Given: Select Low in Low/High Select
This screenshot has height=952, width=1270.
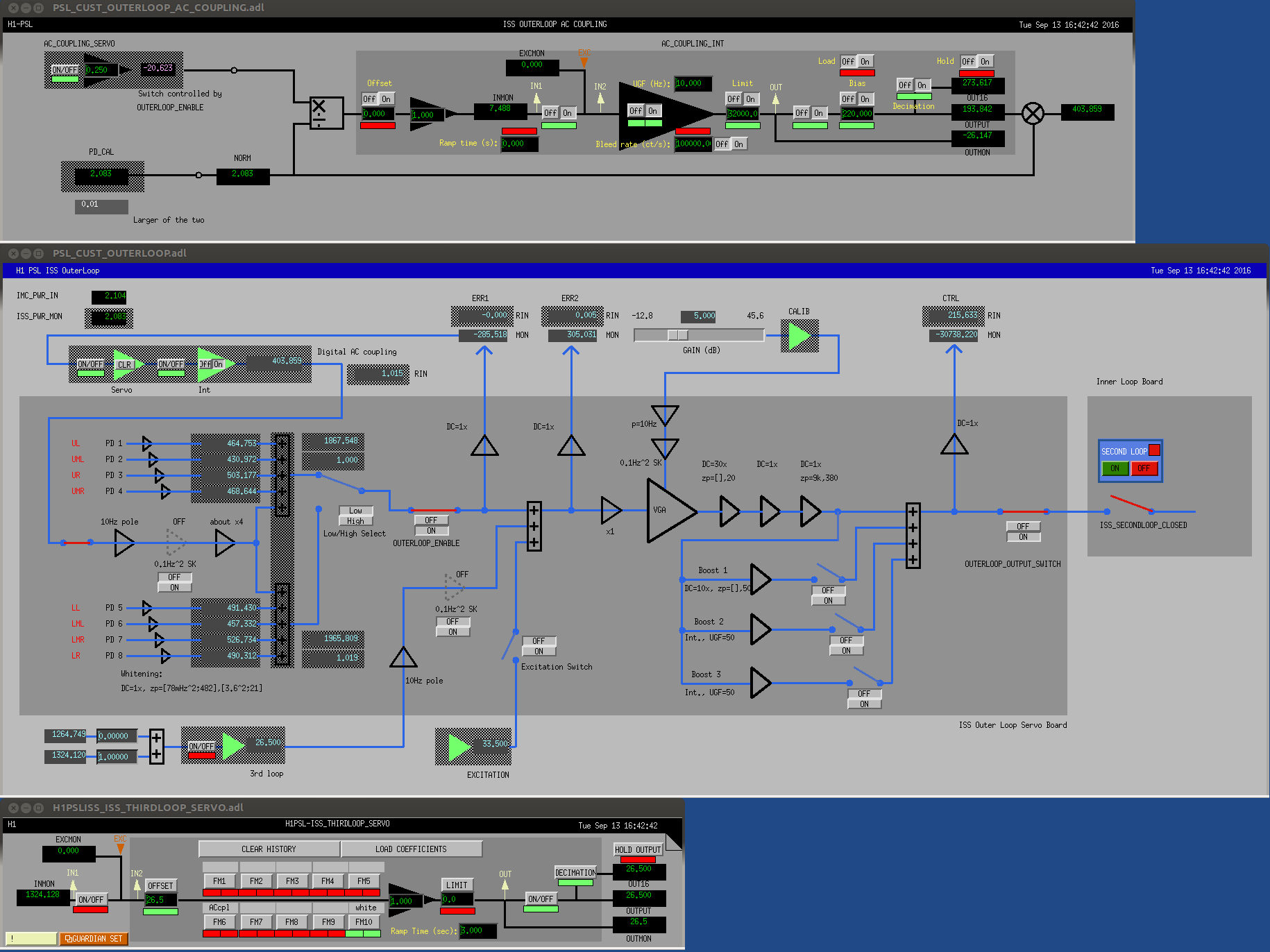Looking at the screenshot, I should coord(355,511).
